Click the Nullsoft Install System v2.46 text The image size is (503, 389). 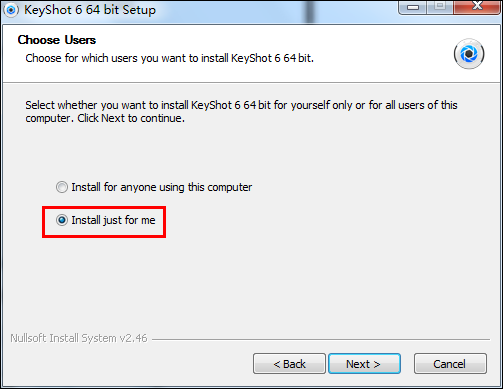79,338
